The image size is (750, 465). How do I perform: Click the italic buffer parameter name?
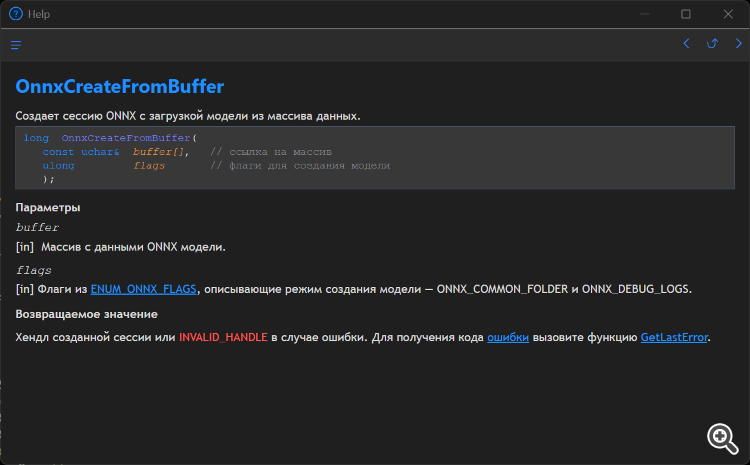tap(38, 227)
